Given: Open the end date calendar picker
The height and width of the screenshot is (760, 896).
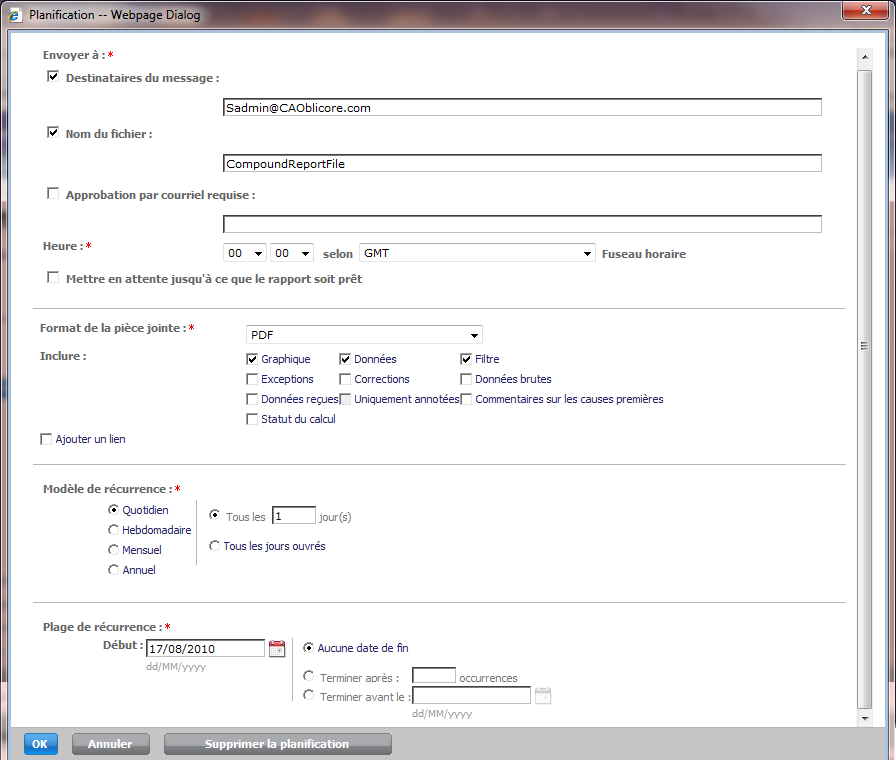Looking at the screenshot, I should click(543, 696).
